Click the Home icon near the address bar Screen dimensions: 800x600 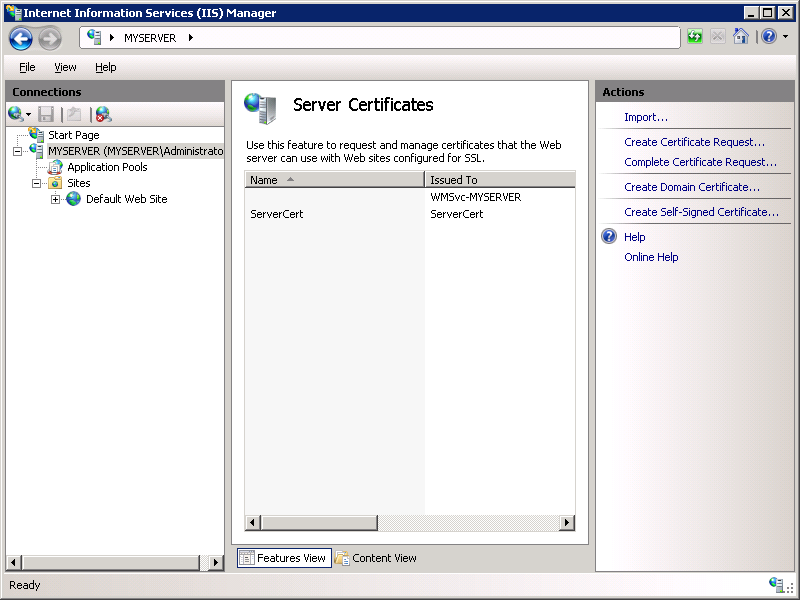point(740,37)
